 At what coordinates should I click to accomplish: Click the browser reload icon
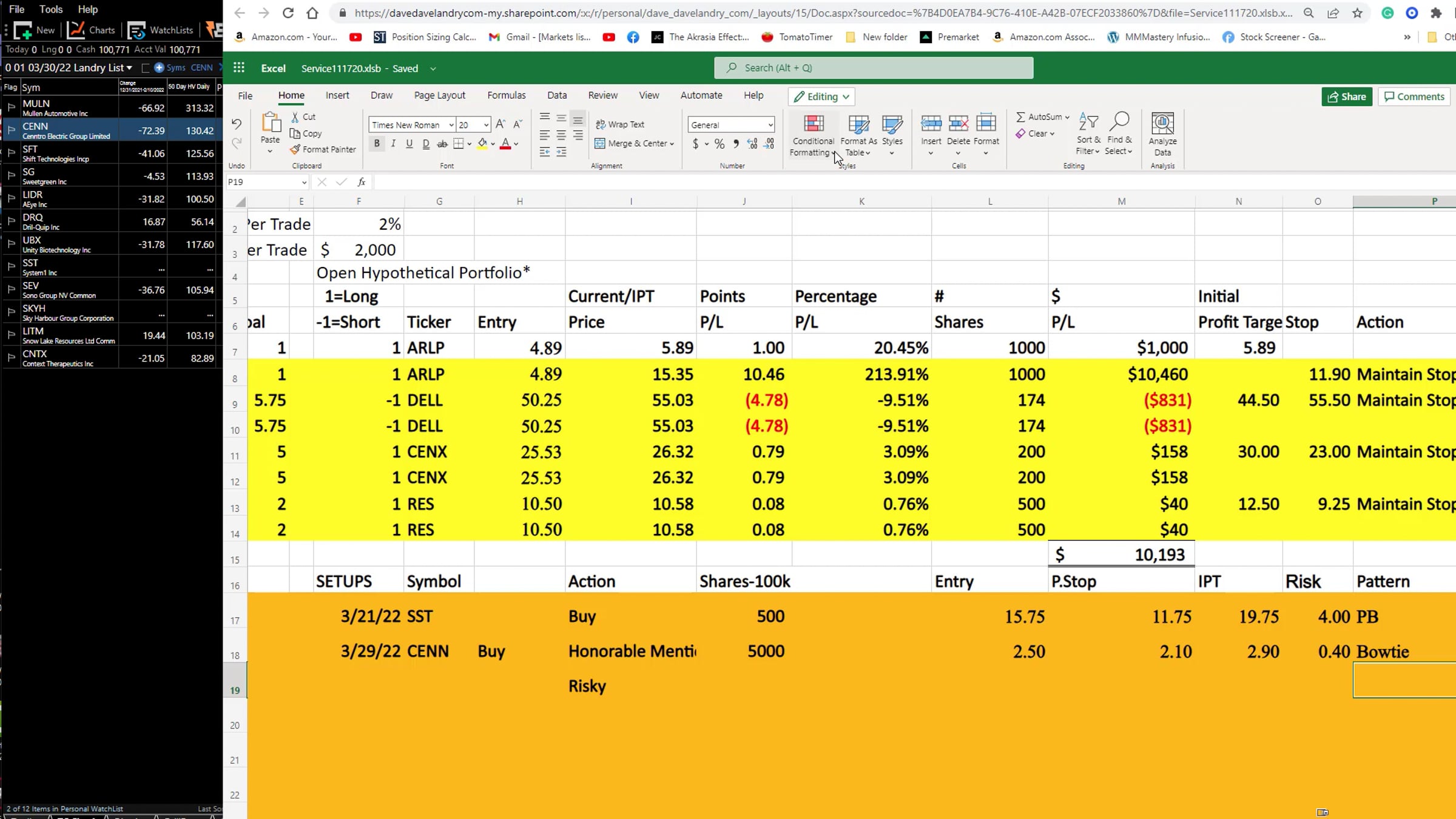point(288,13)
